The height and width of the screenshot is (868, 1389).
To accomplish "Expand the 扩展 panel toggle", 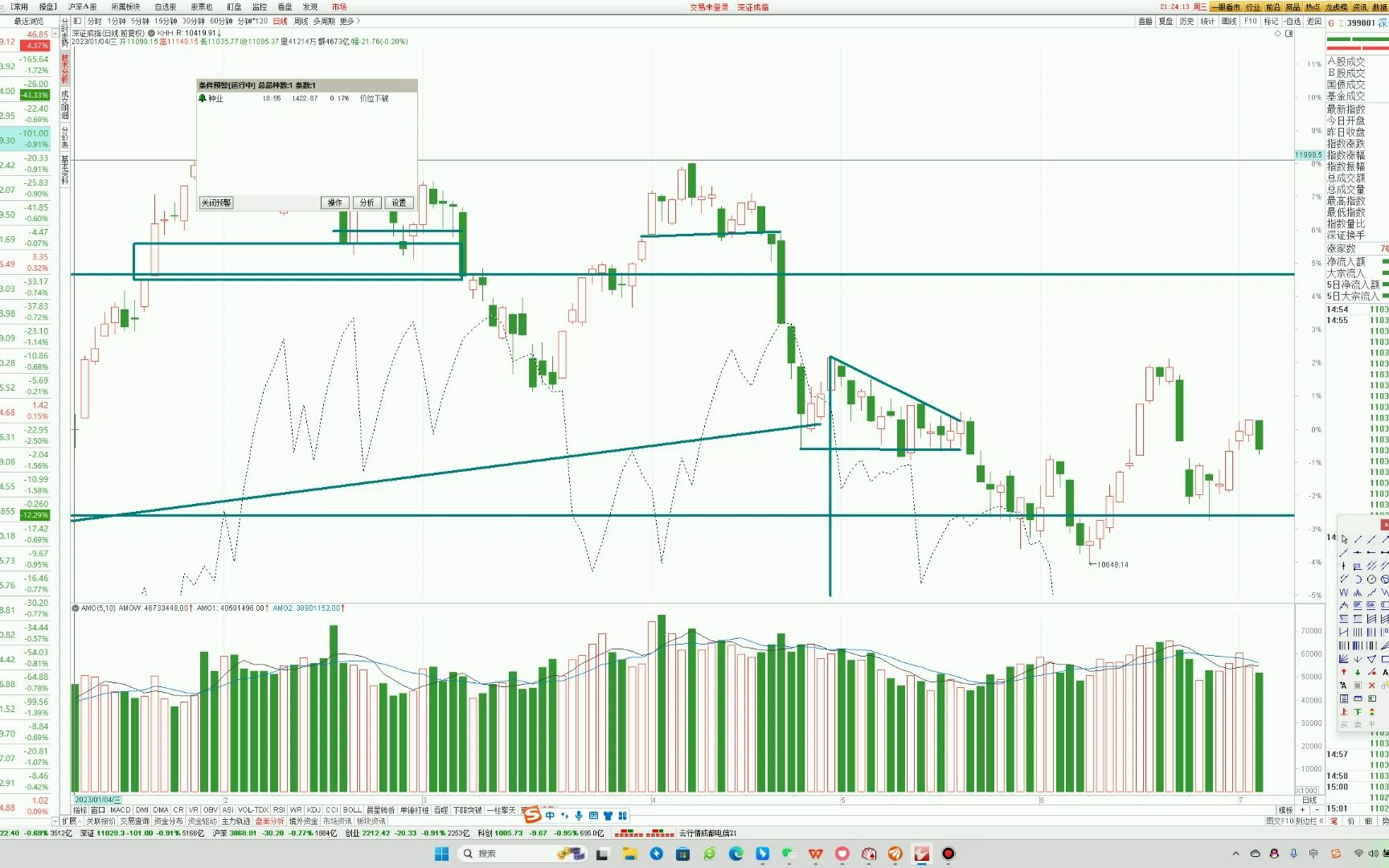I will point(71,821).
